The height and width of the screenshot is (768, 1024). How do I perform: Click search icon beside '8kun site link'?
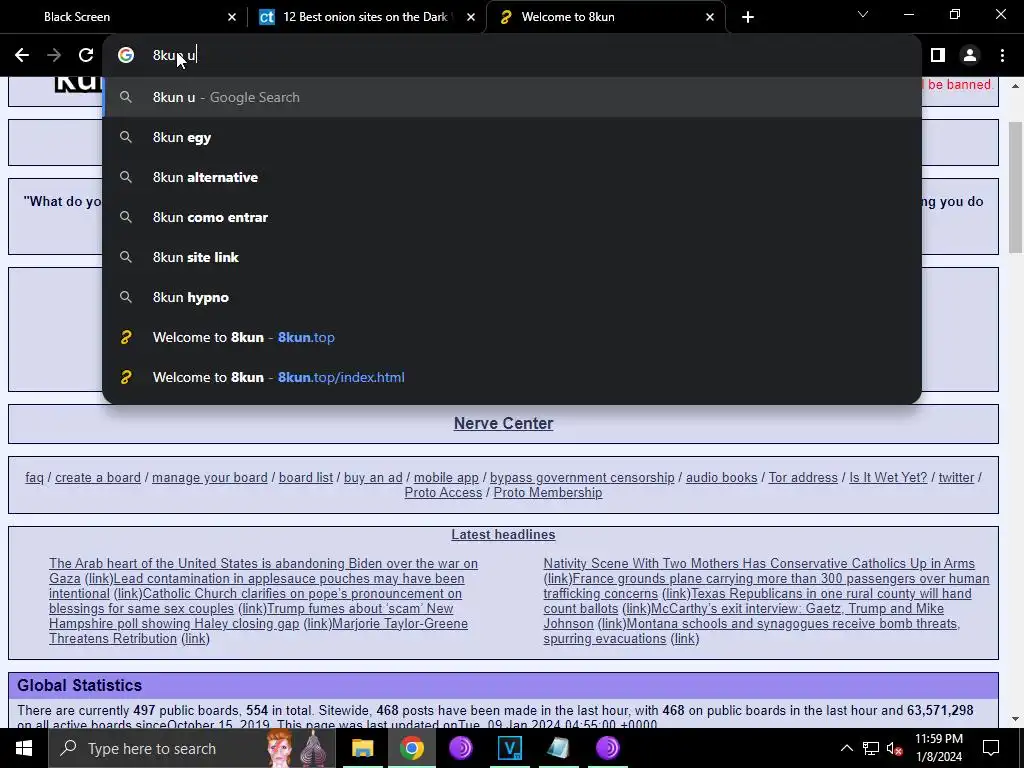126,257
